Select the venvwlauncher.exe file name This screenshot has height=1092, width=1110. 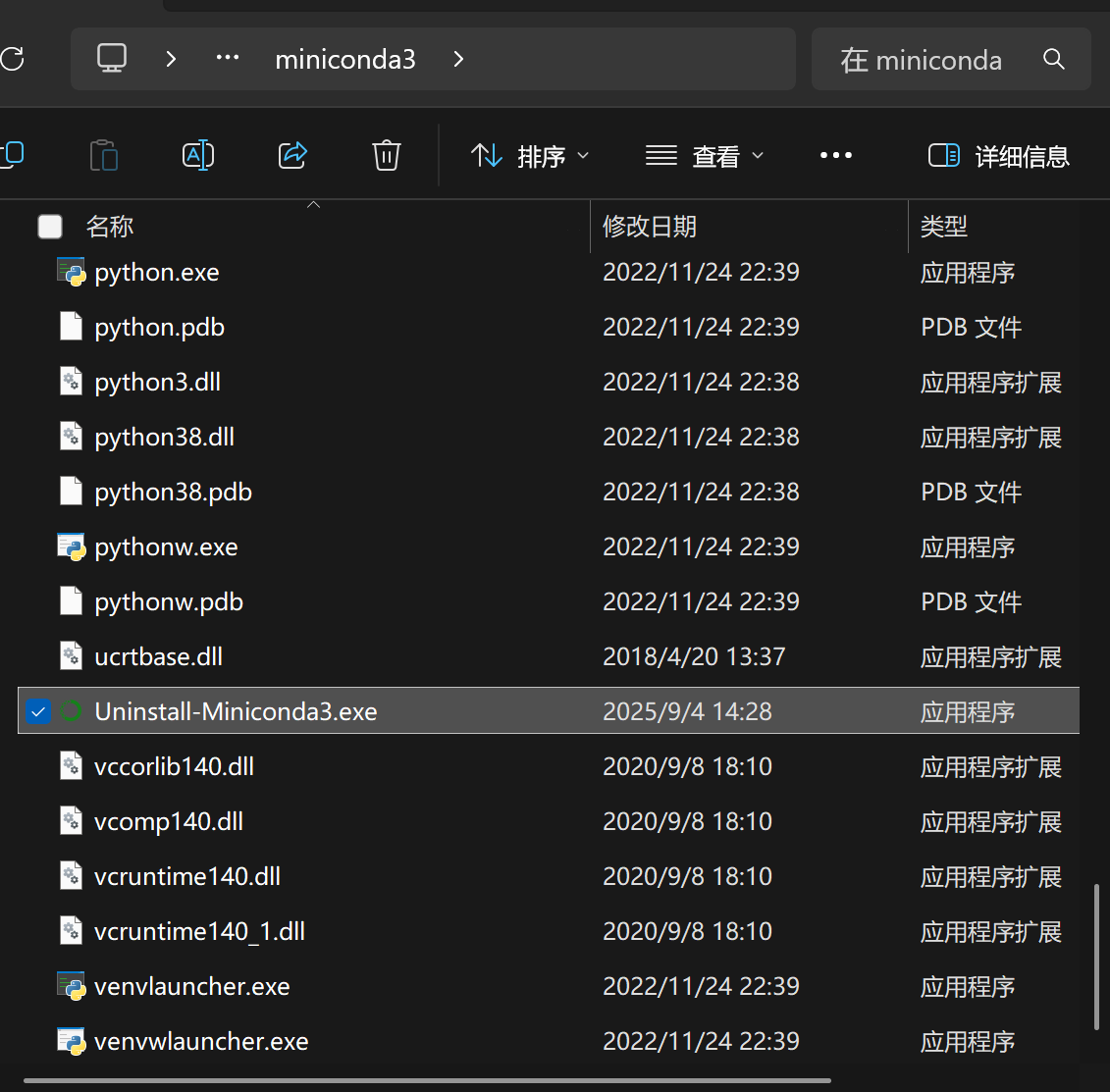(x=201, y=1042)
